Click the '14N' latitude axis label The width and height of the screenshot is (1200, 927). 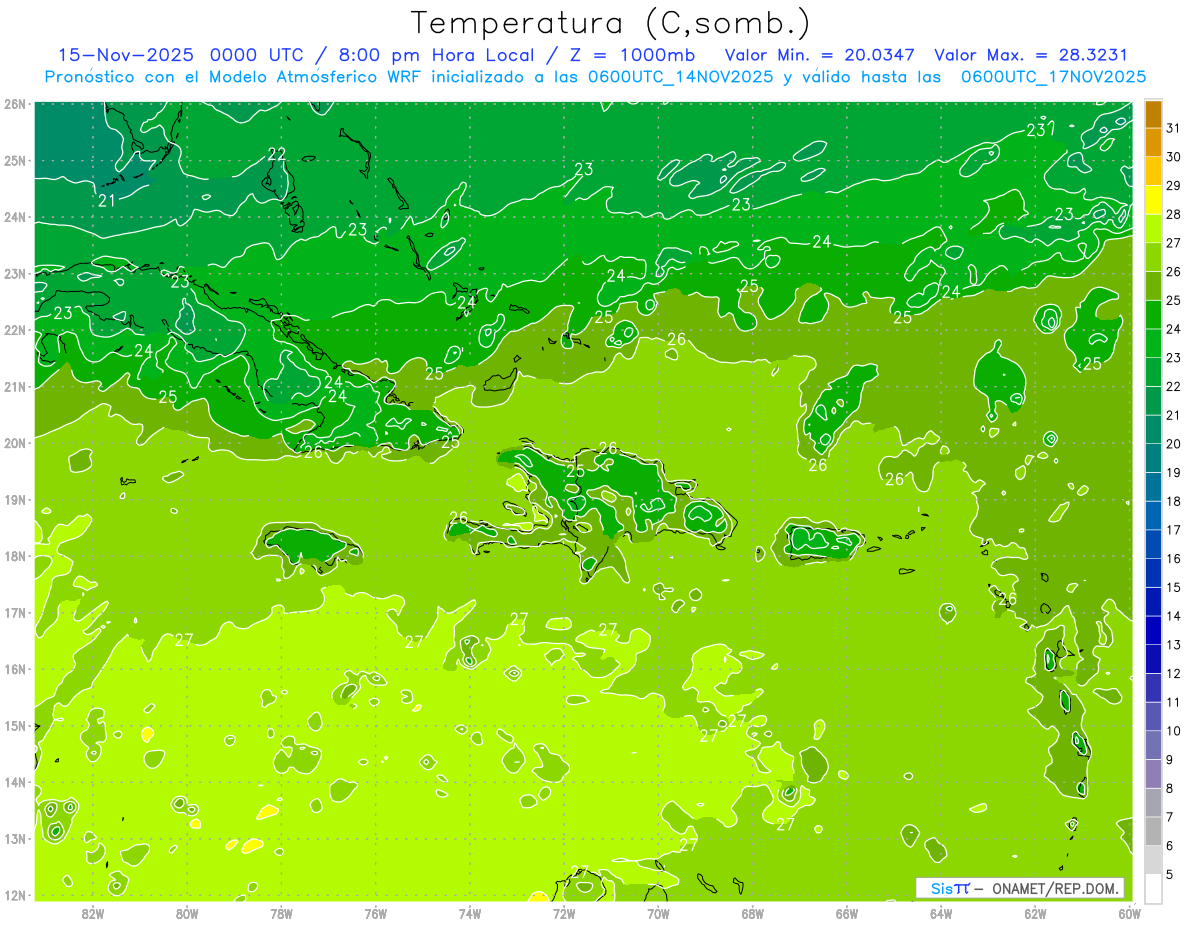(x=15, y=782)
